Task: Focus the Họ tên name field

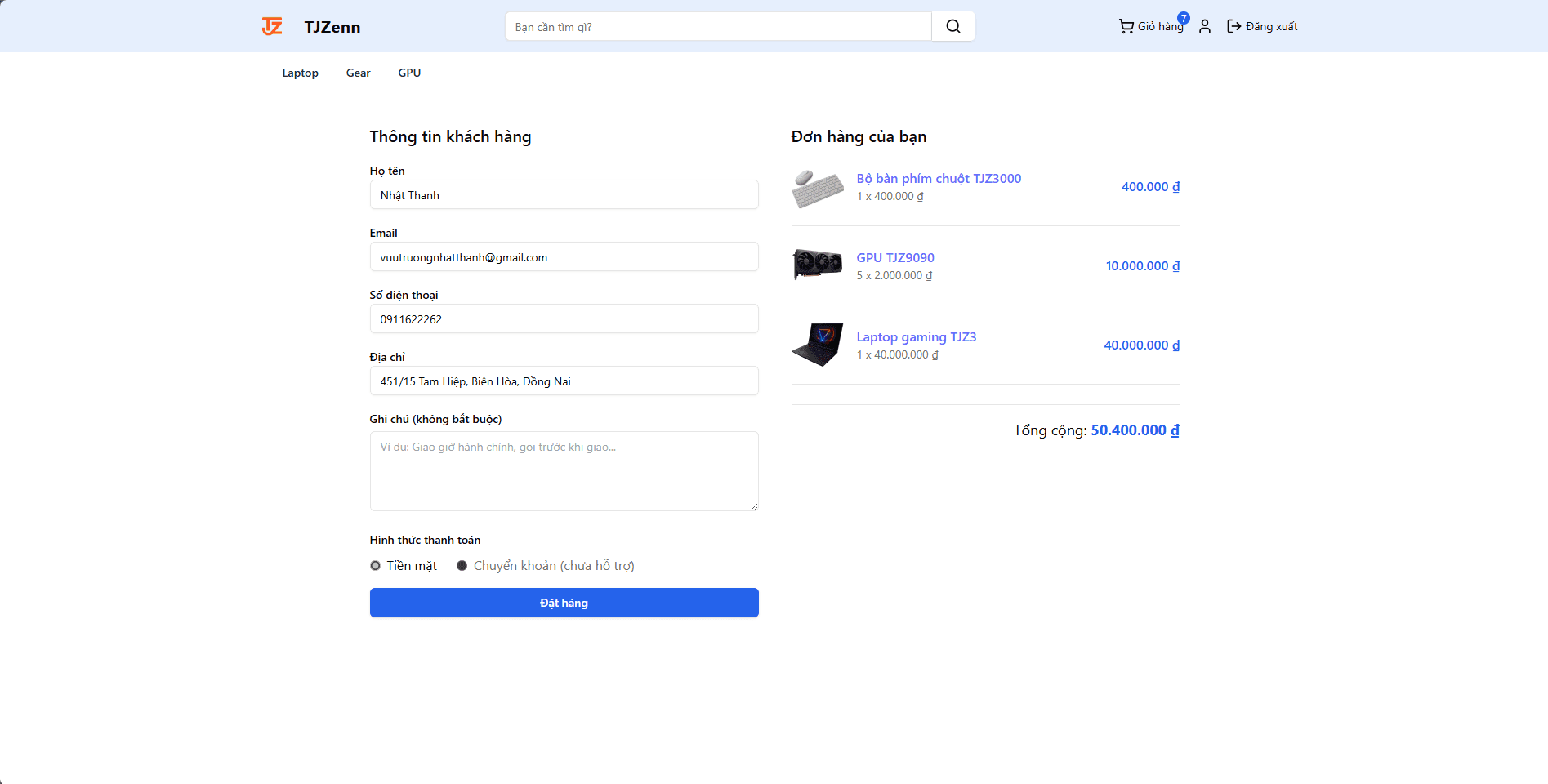Action: click(564, 195)
